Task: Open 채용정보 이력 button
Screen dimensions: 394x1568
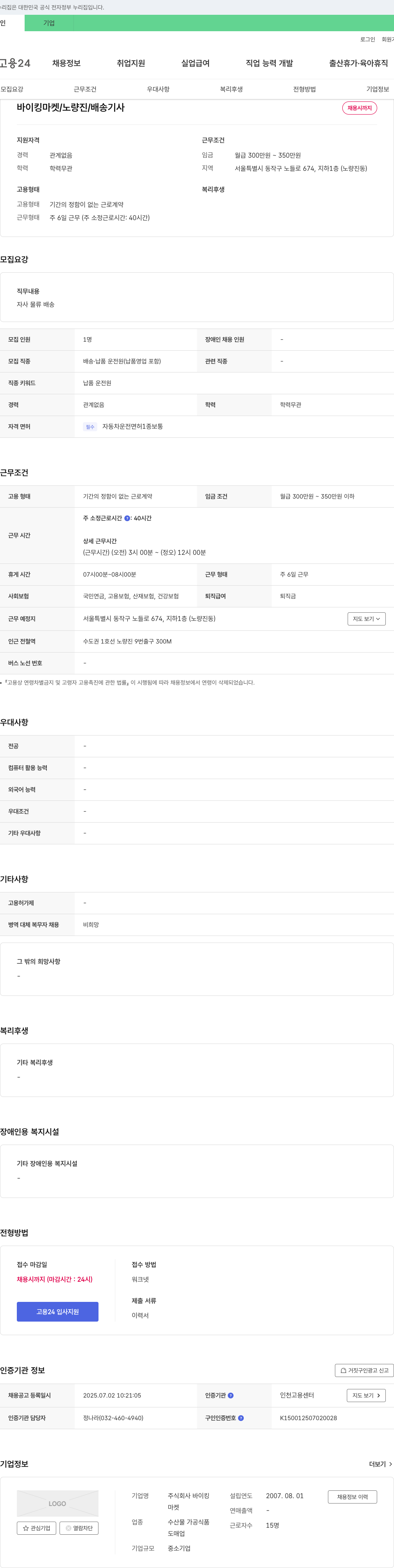Action: (352, 1497)
